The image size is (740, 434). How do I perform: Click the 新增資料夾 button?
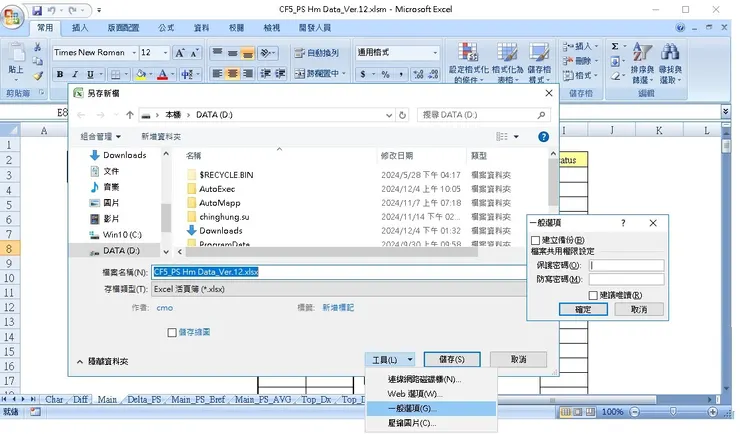click(x=161, y=137)
